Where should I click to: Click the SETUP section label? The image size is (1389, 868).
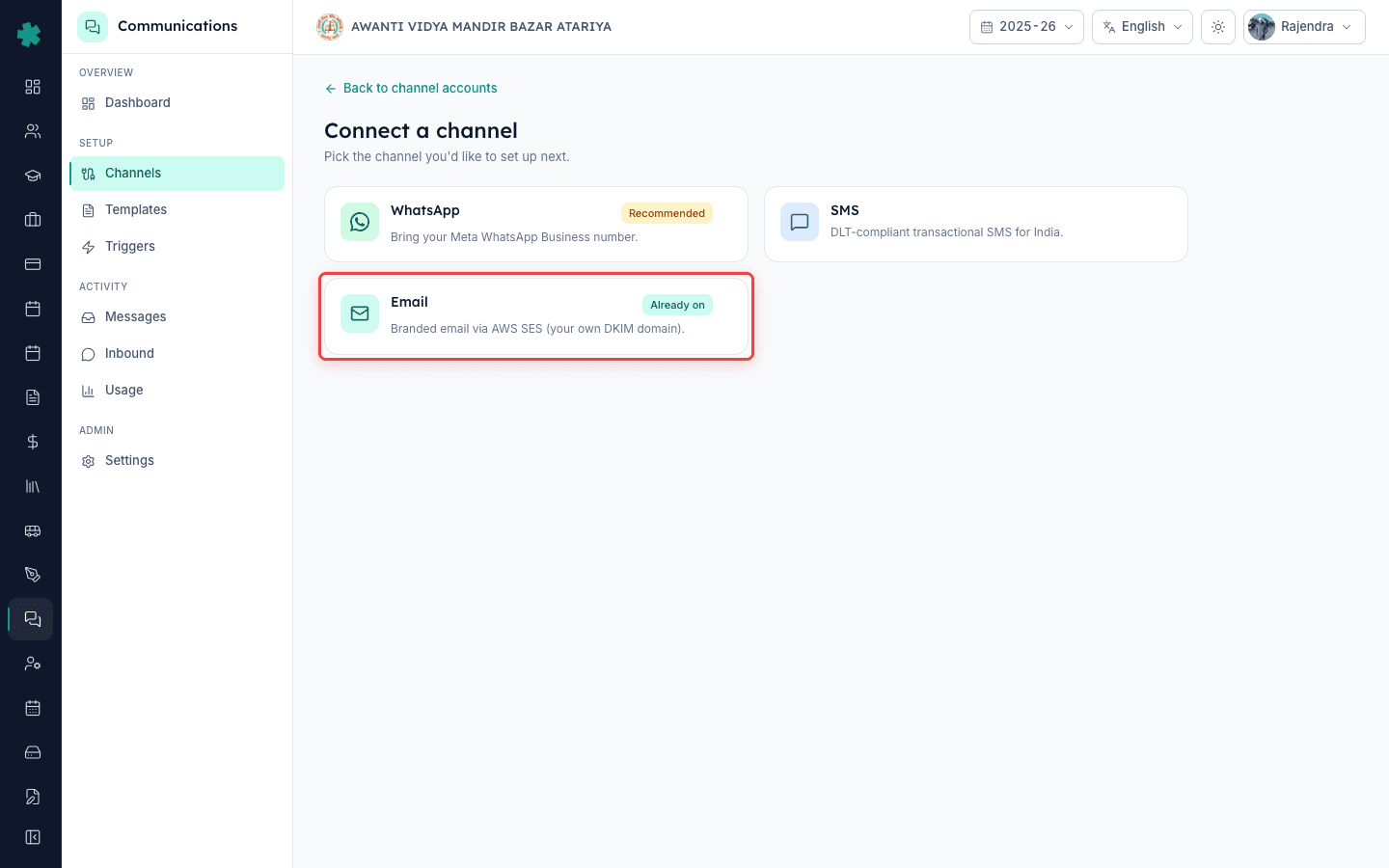click(95, 143)
